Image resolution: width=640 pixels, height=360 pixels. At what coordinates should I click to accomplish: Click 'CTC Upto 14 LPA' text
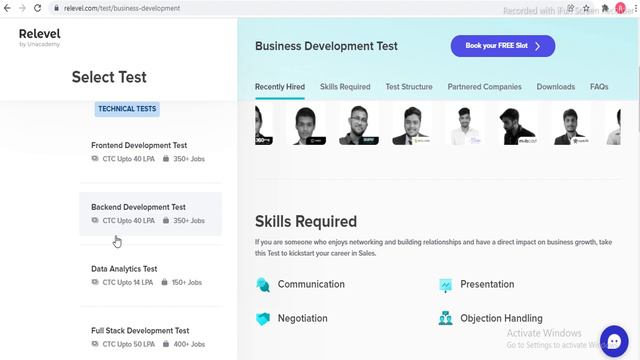(x=128, y=282)
